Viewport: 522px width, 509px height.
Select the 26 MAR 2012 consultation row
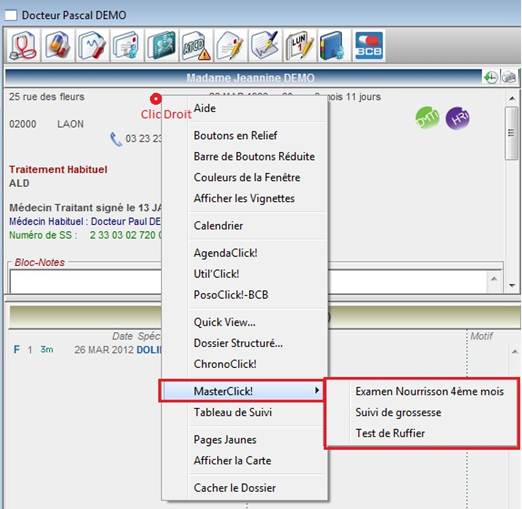coord(87,350)
